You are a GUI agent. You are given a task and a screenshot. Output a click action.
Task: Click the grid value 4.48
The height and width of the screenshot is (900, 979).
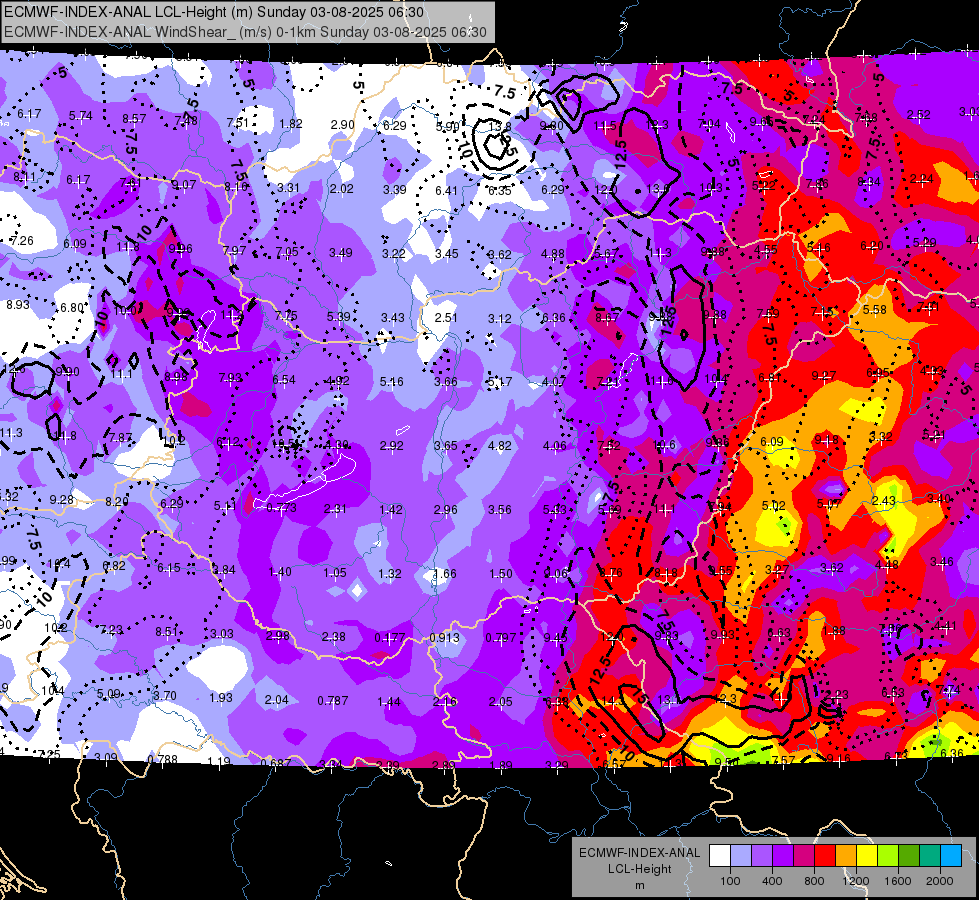click(887, 565)
